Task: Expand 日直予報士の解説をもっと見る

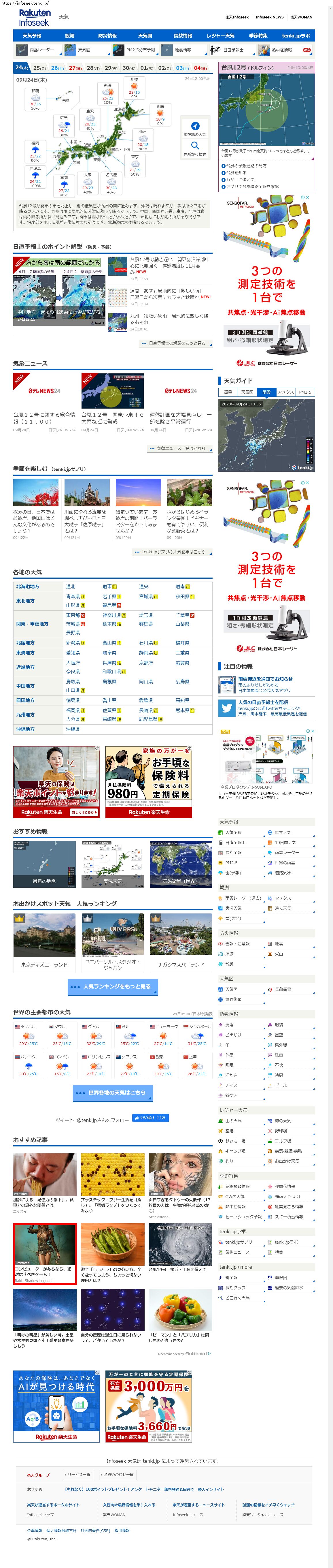Action: pyautogui.click(x=176, y=343)
